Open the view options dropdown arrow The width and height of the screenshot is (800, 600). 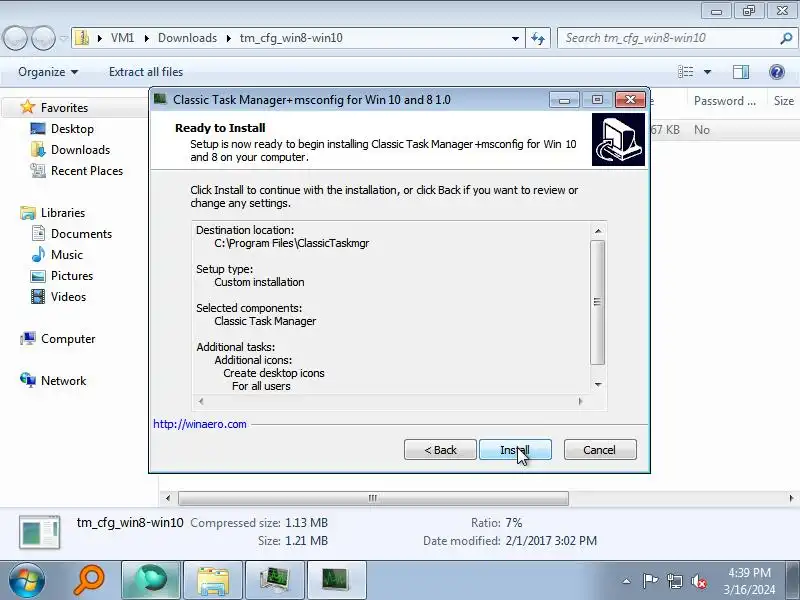tap(708, 72)
